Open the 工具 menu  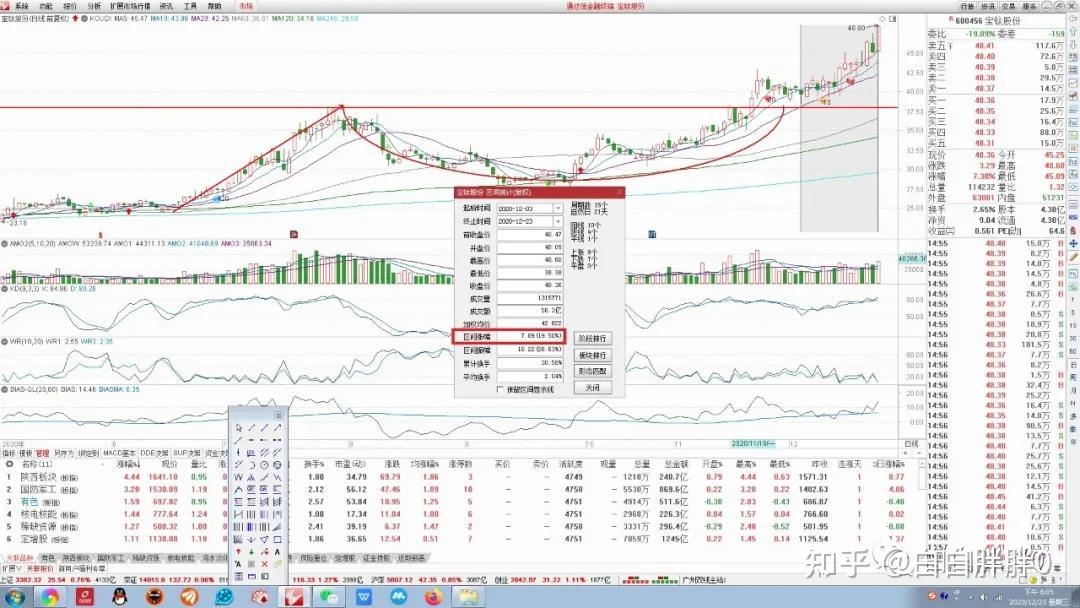coord(190,6)
